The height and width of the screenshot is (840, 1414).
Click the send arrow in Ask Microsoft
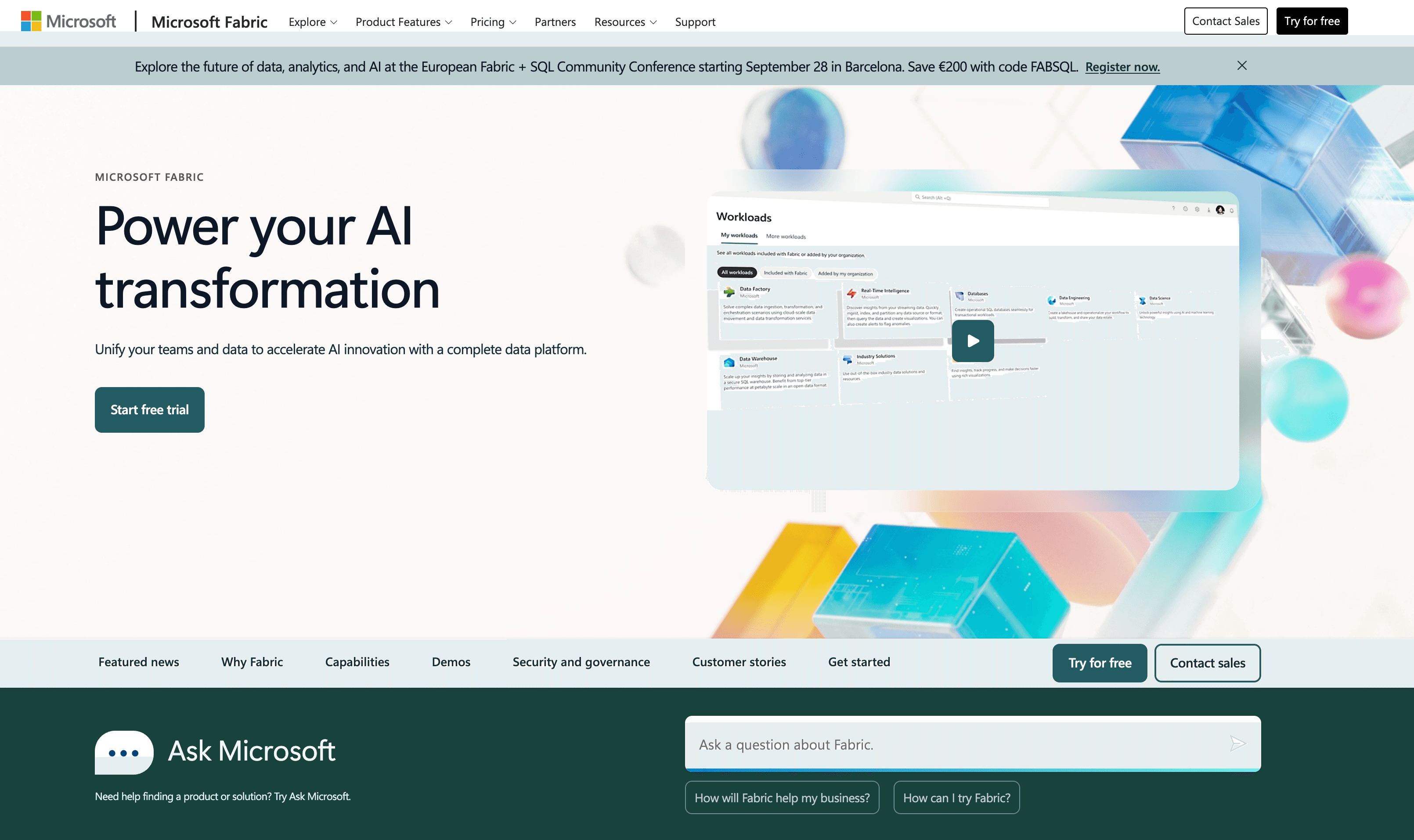point(1237,744)
